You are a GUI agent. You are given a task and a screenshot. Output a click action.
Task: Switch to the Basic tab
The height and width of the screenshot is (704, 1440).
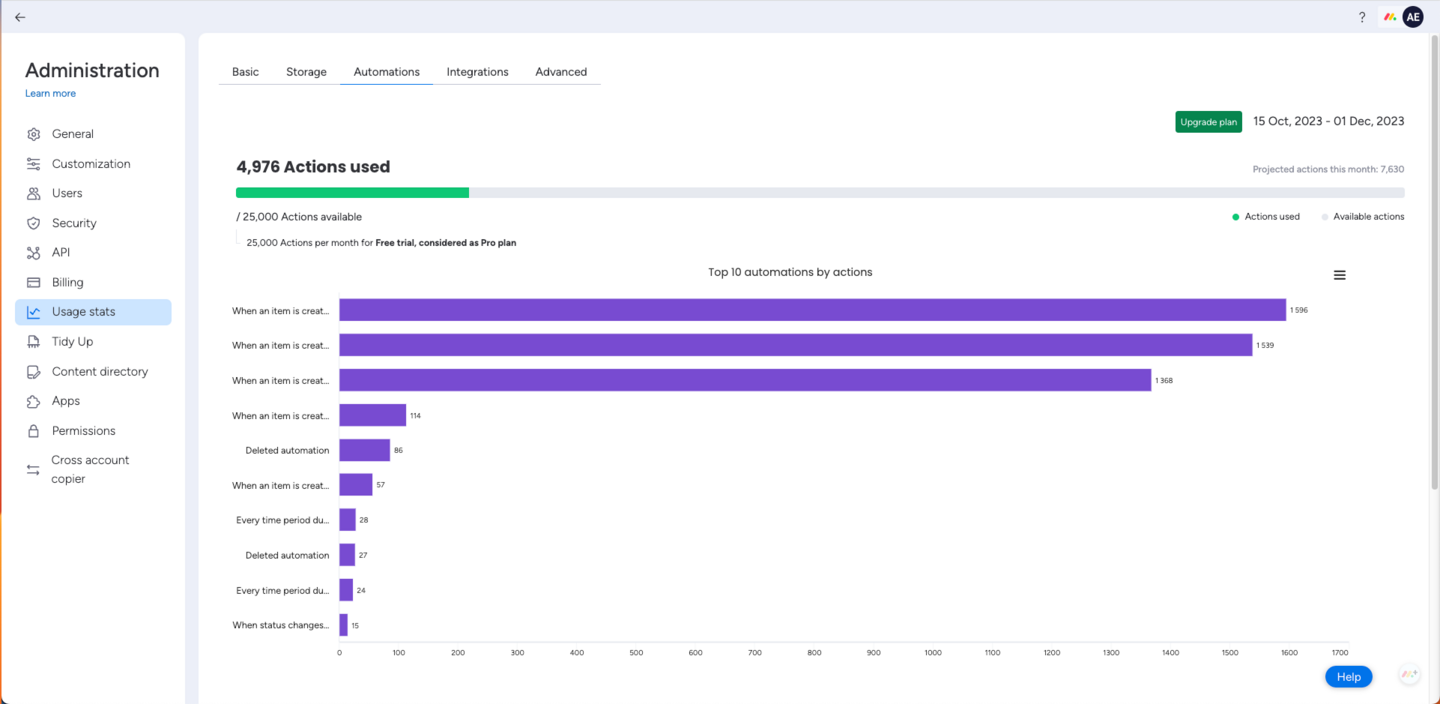pos(245,72)
